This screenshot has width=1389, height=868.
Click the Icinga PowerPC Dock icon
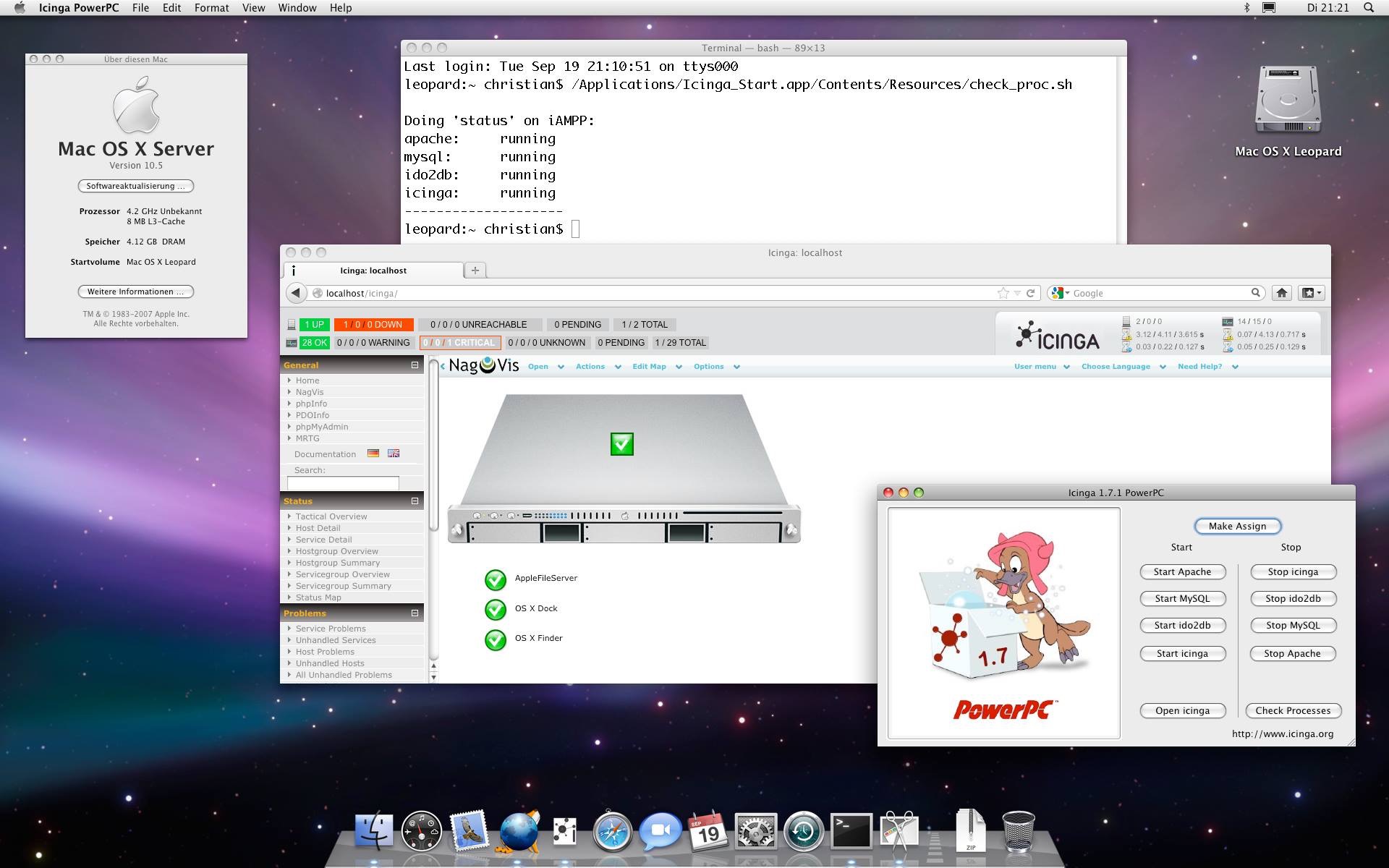click(564, 830)
